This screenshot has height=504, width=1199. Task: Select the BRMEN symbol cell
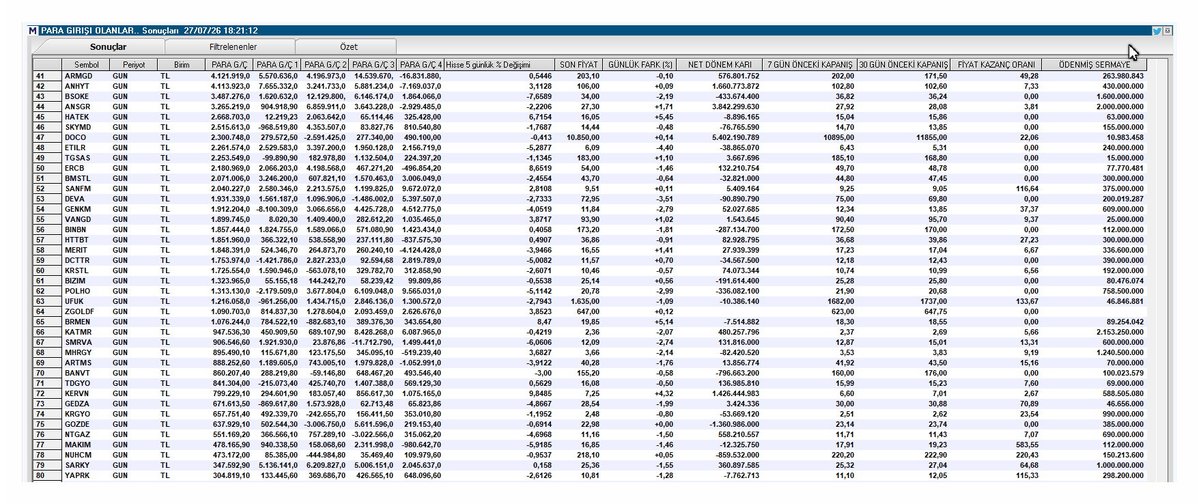pyautogui.click(x=86, y=320)
